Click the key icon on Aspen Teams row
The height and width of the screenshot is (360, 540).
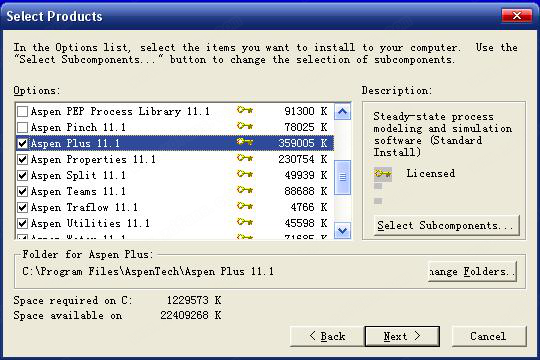(245, 190)
